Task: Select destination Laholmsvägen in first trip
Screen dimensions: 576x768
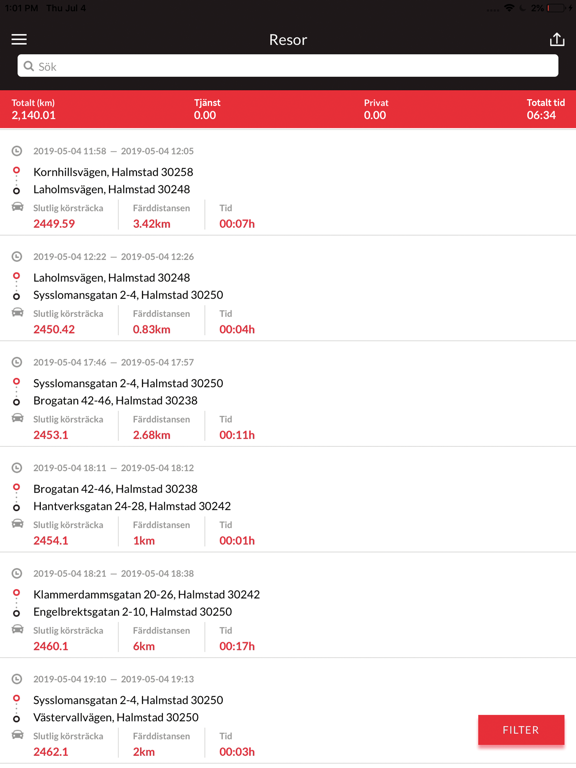Action: [x=112, y=189]
